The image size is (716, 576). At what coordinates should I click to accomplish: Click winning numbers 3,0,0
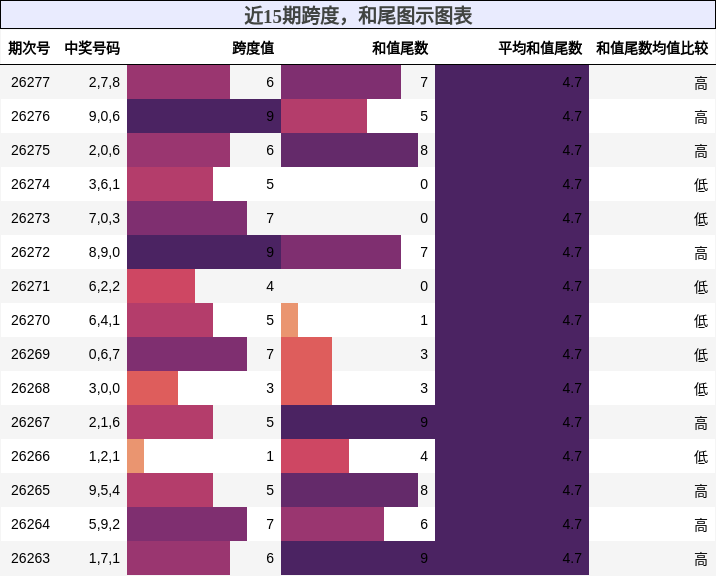coord(104,388)
